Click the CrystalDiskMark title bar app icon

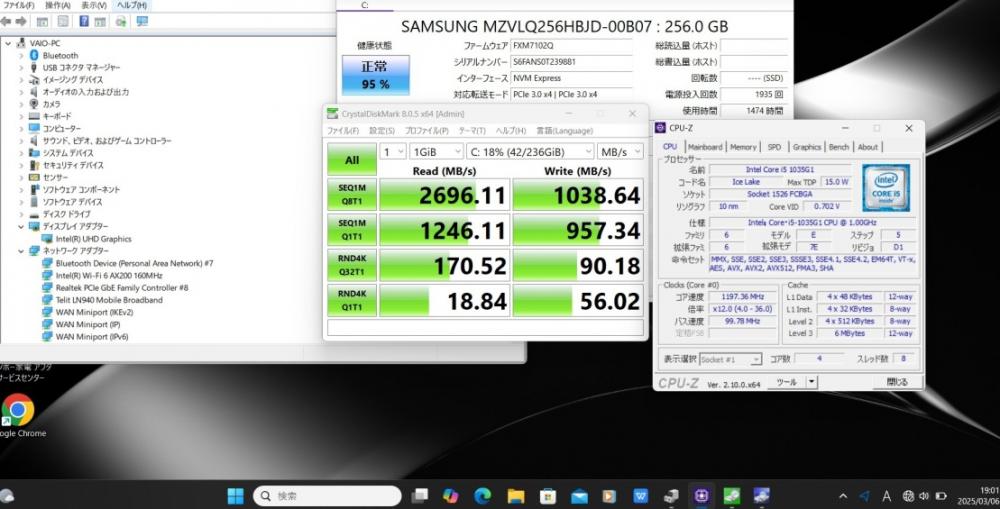pos(332,114)
